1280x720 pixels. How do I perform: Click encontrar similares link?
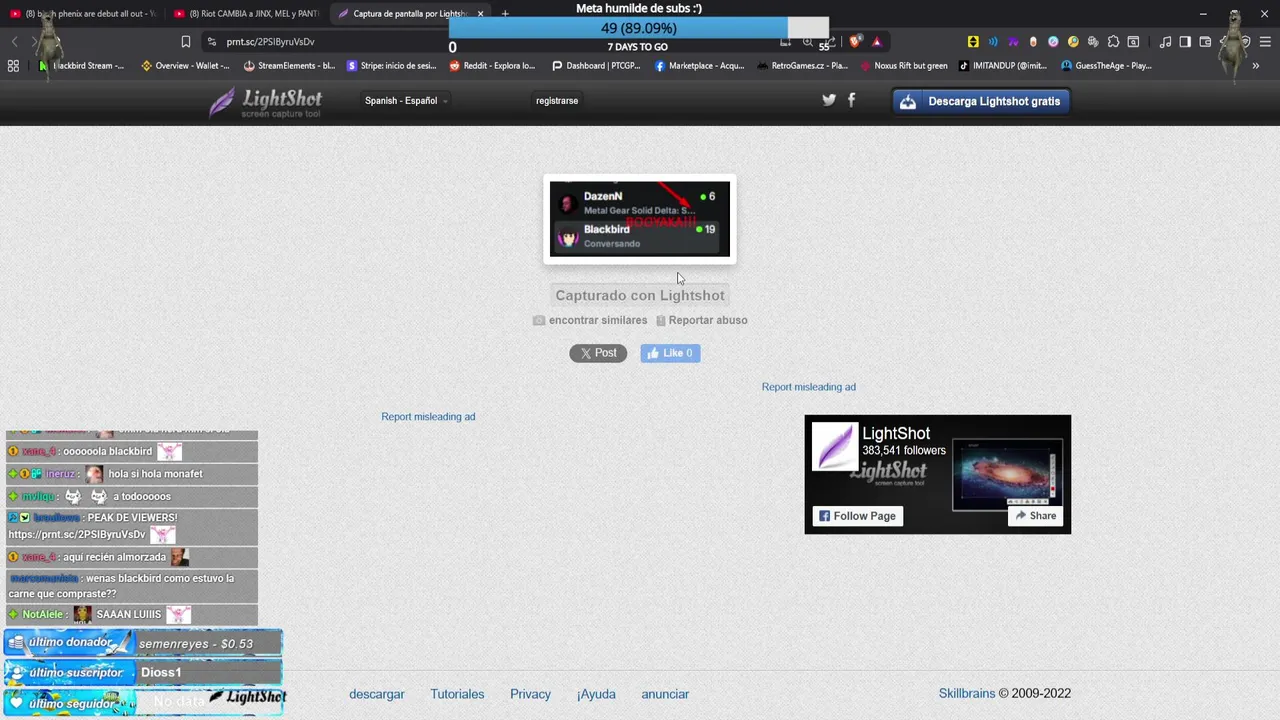[x=598, y=320]
